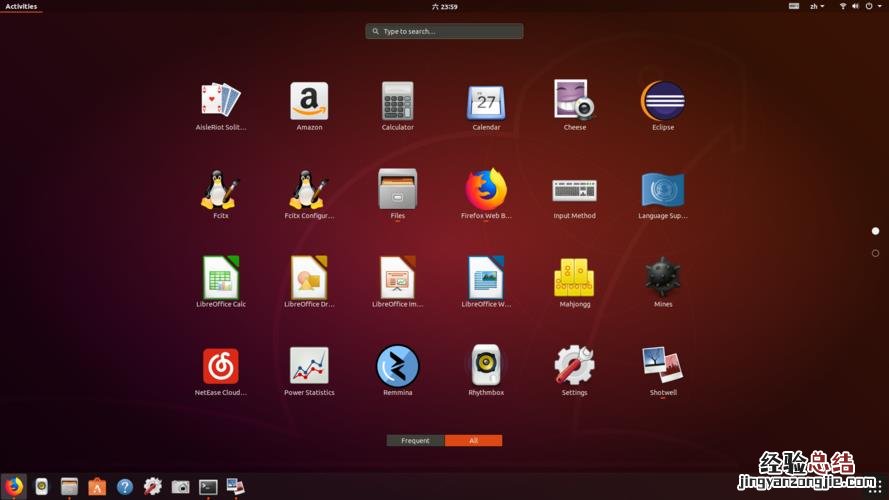Click the Rhythmbox speaker icon in dock

(x=41, y=486)
